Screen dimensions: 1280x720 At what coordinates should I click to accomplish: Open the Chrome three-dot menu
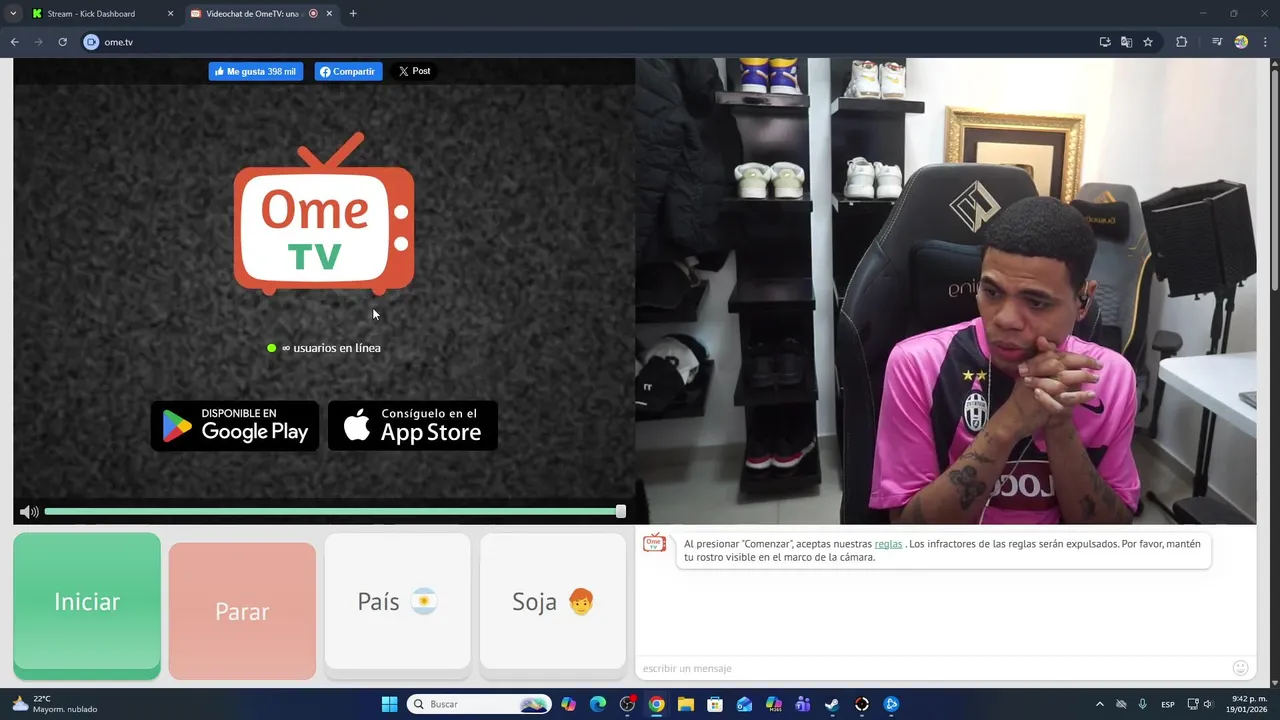pos(1265,42)
